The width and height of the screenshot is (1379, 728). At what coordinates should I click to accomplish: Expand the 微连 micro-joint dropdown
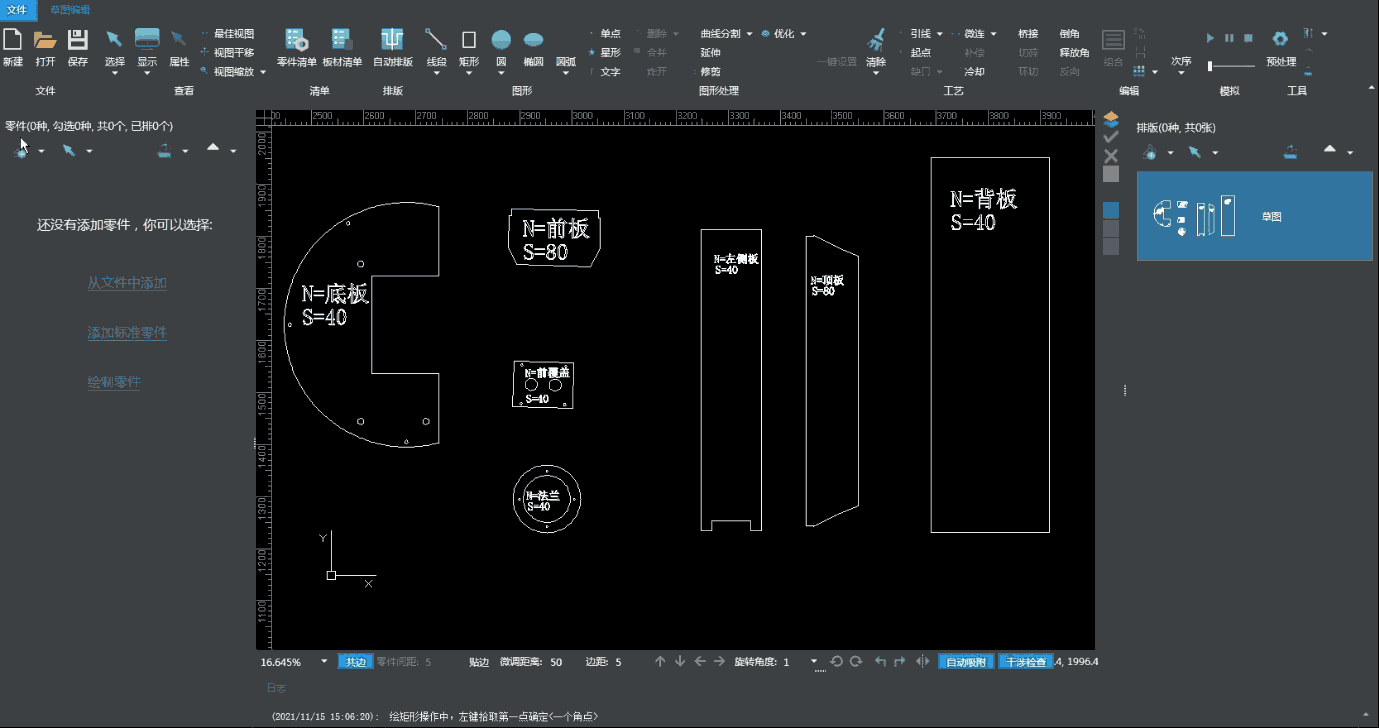point(993,34)
